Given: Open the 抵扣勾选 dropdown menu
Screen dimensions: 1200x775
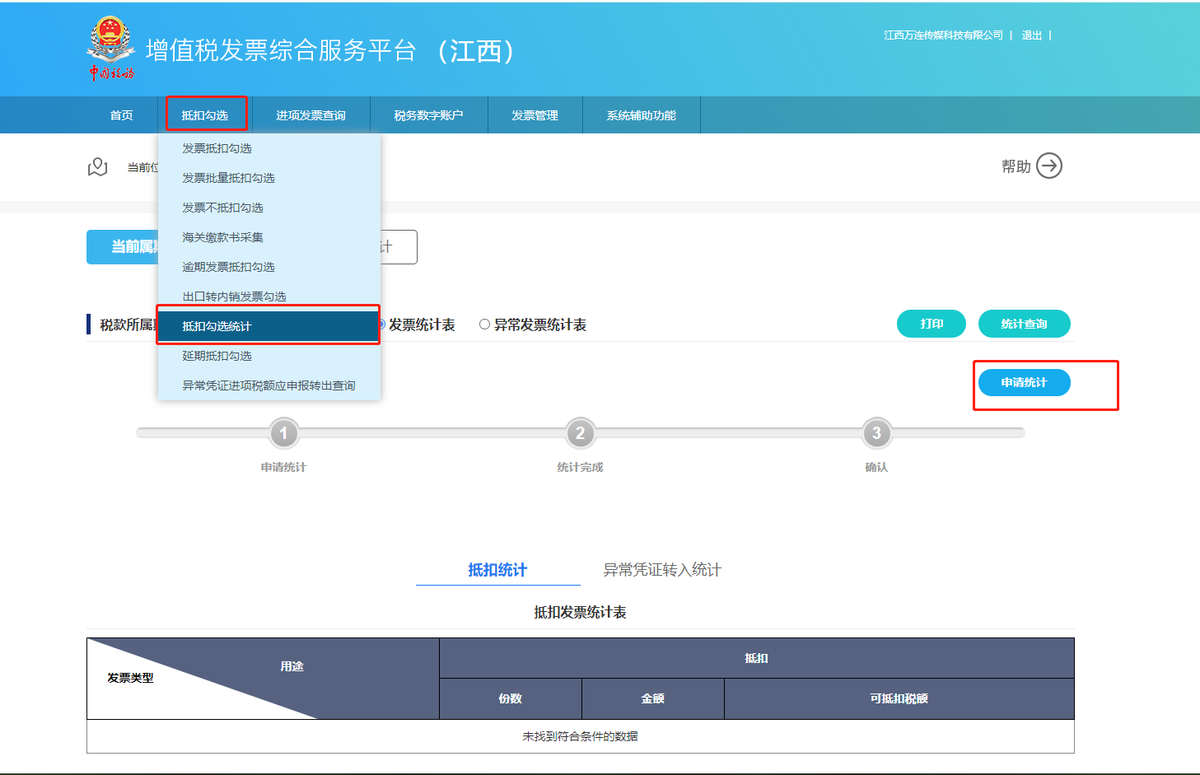Looking at the screenshot, I should point(205,115).
